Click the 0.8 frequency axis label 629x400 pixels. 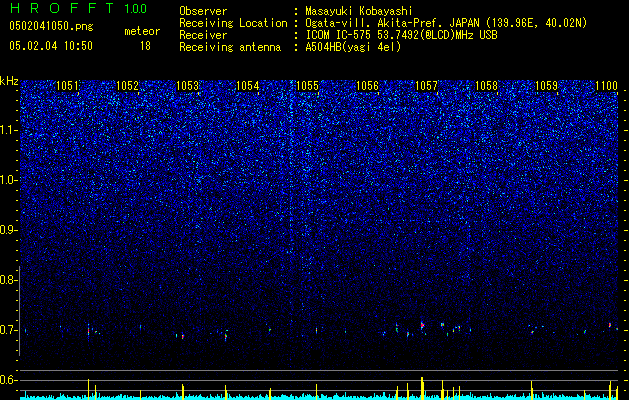click(x=8, y=280)
